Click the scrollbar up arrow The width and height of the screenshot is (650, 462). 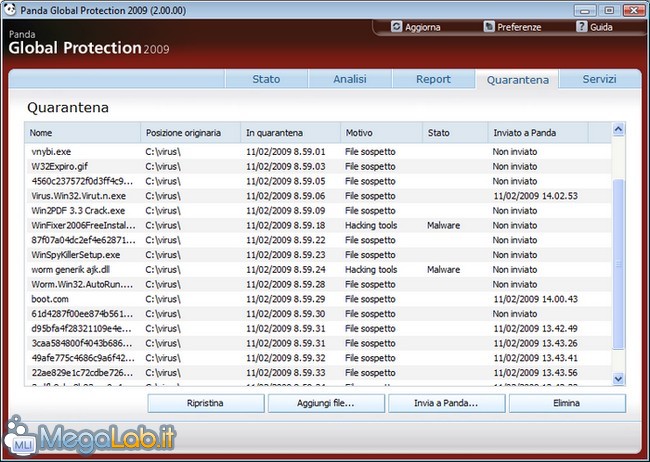(618, 129)
